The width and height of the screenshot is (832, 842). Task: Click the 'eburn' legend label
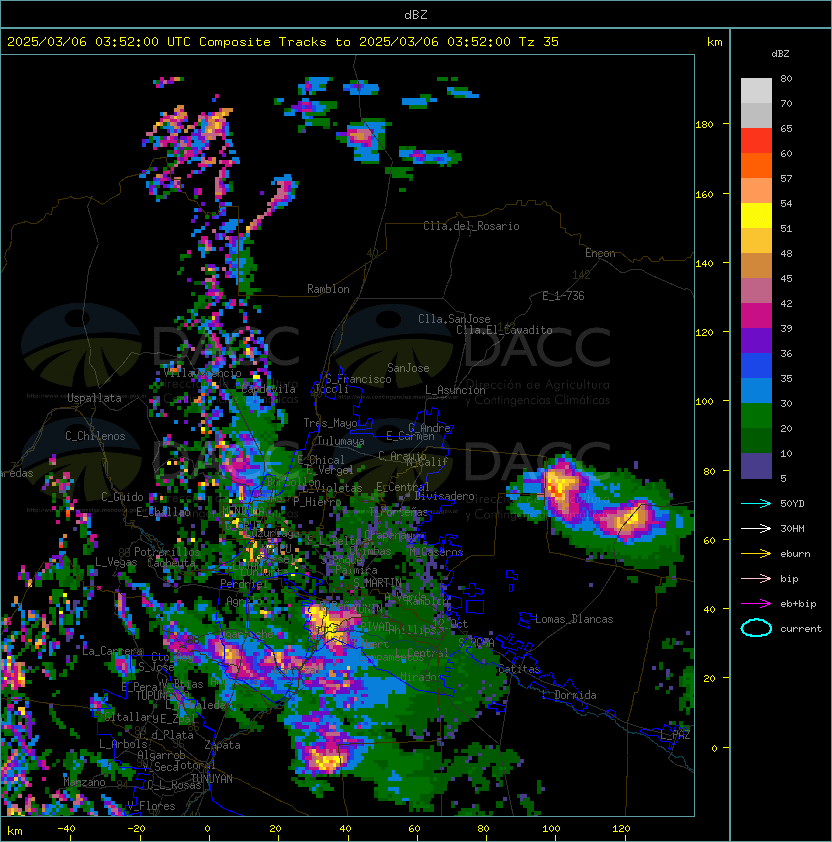pos(795,553)
